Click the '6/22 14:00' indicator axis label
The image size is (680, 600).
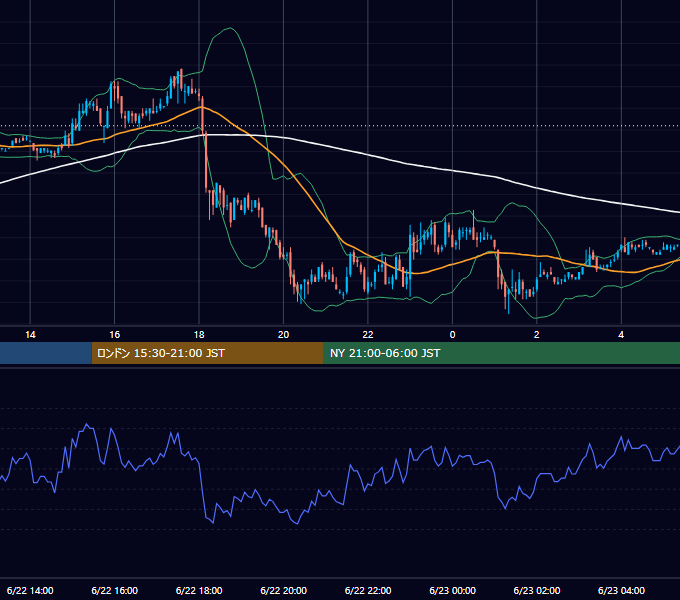30,590
